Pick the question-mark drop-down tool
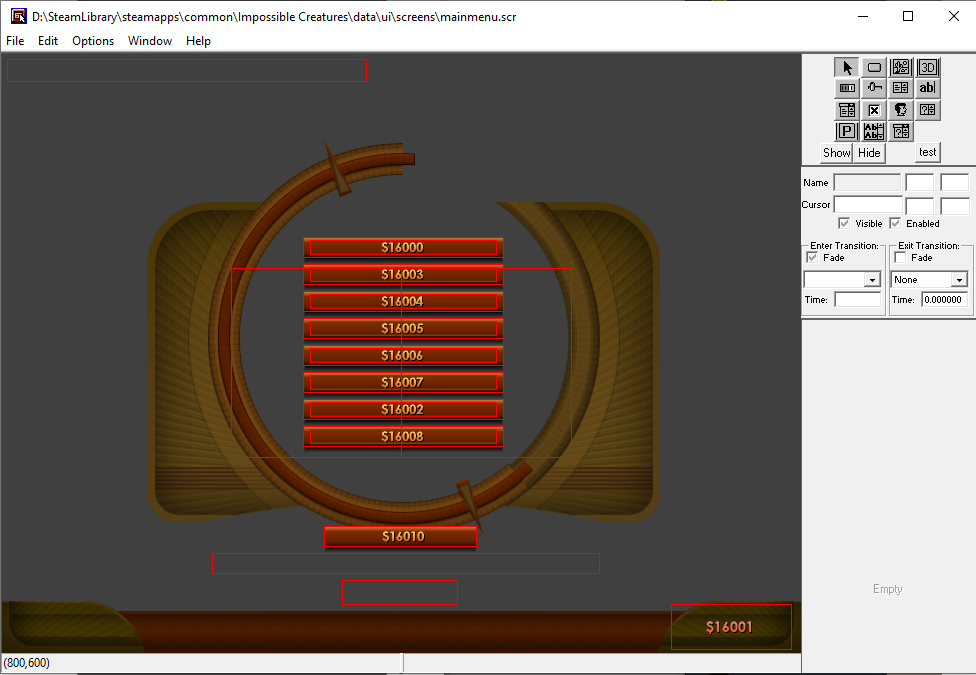 click(x=901, y=131)
